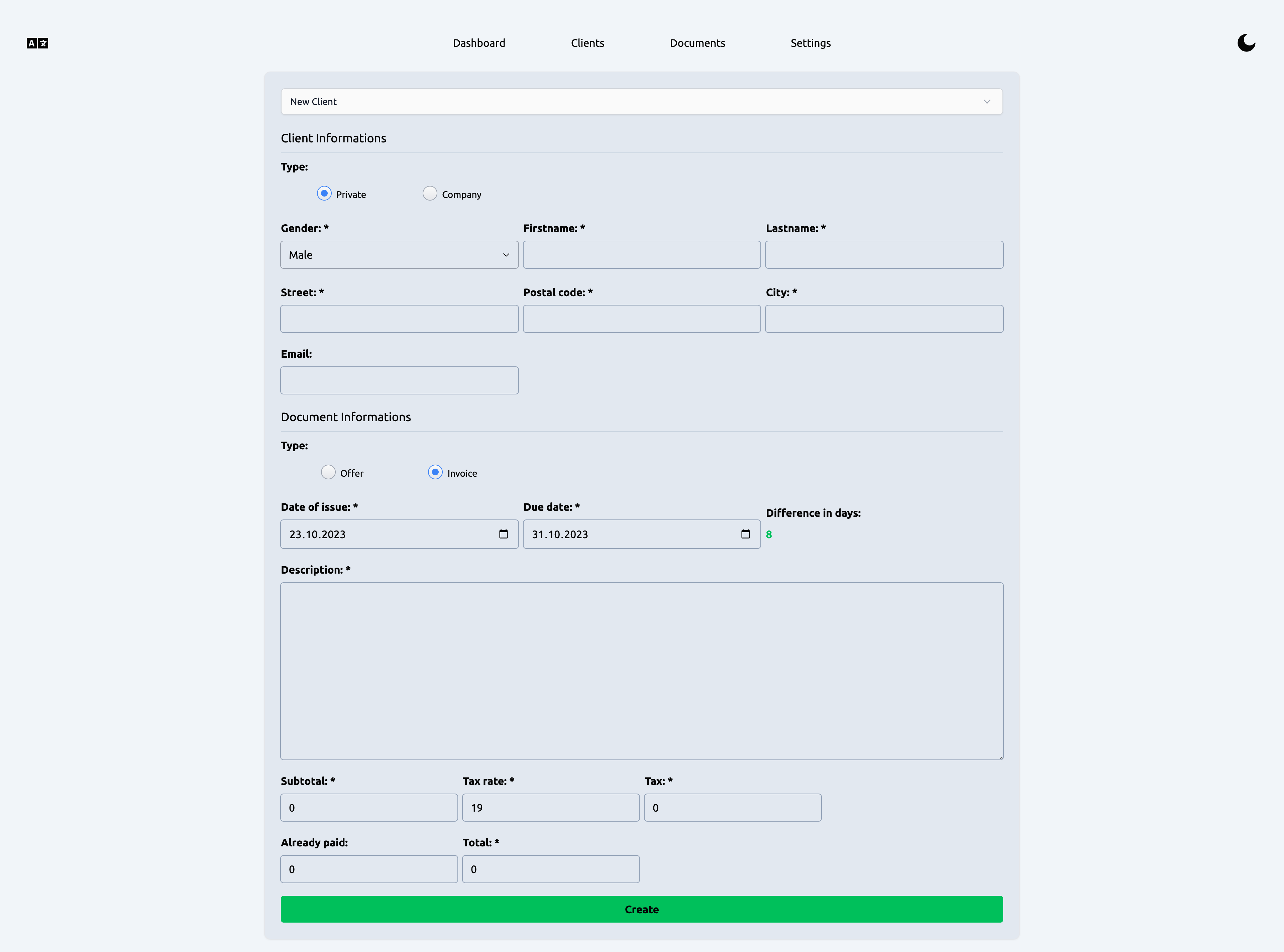Click the Due date field 31.10.2023
Viewport: 1284px width, 952px height.
pos(642,534)
